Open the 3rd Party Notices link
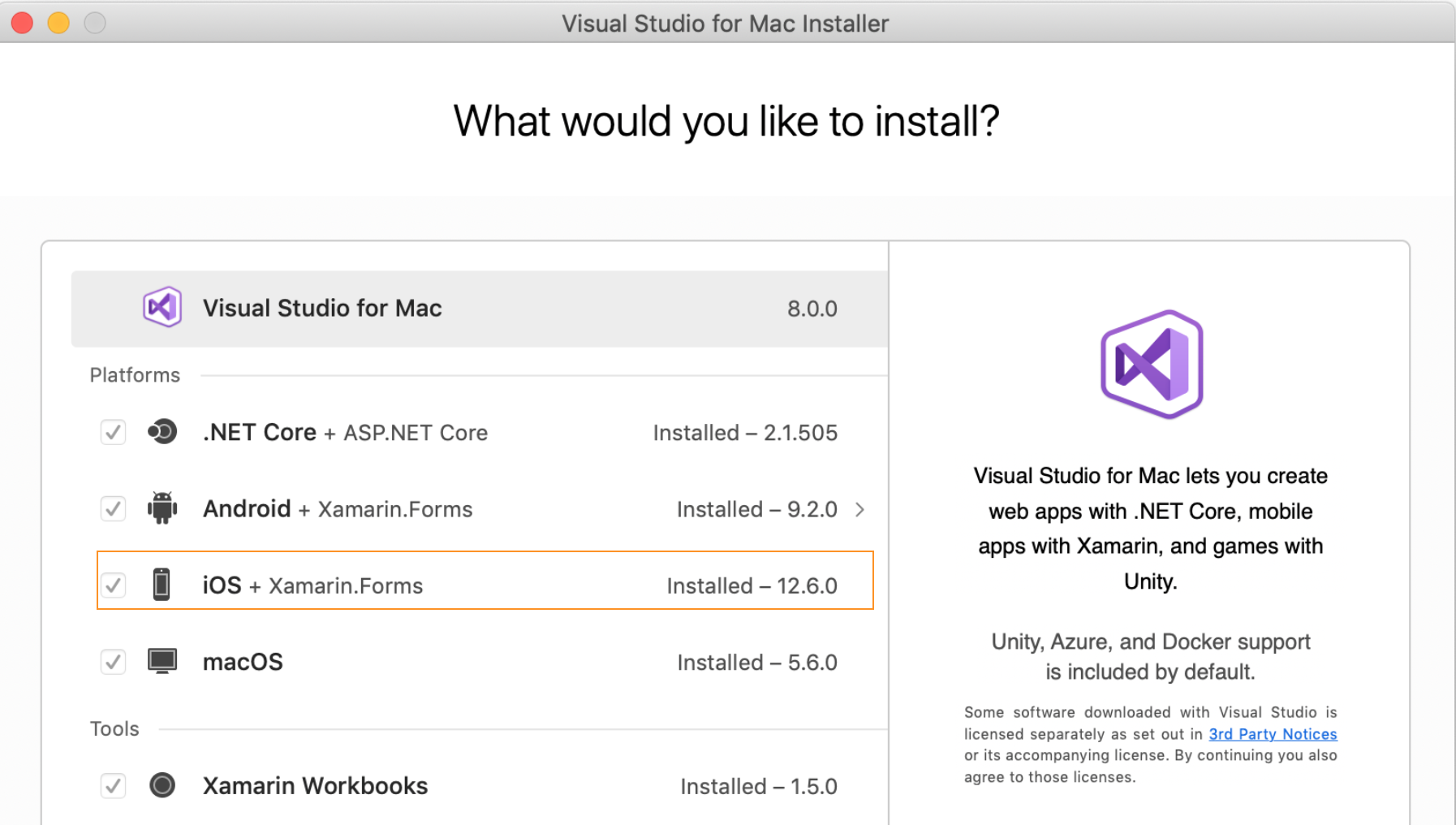Image resolution: width=1456 pixels, height=825 pixels. click(x=1273, y=734)
